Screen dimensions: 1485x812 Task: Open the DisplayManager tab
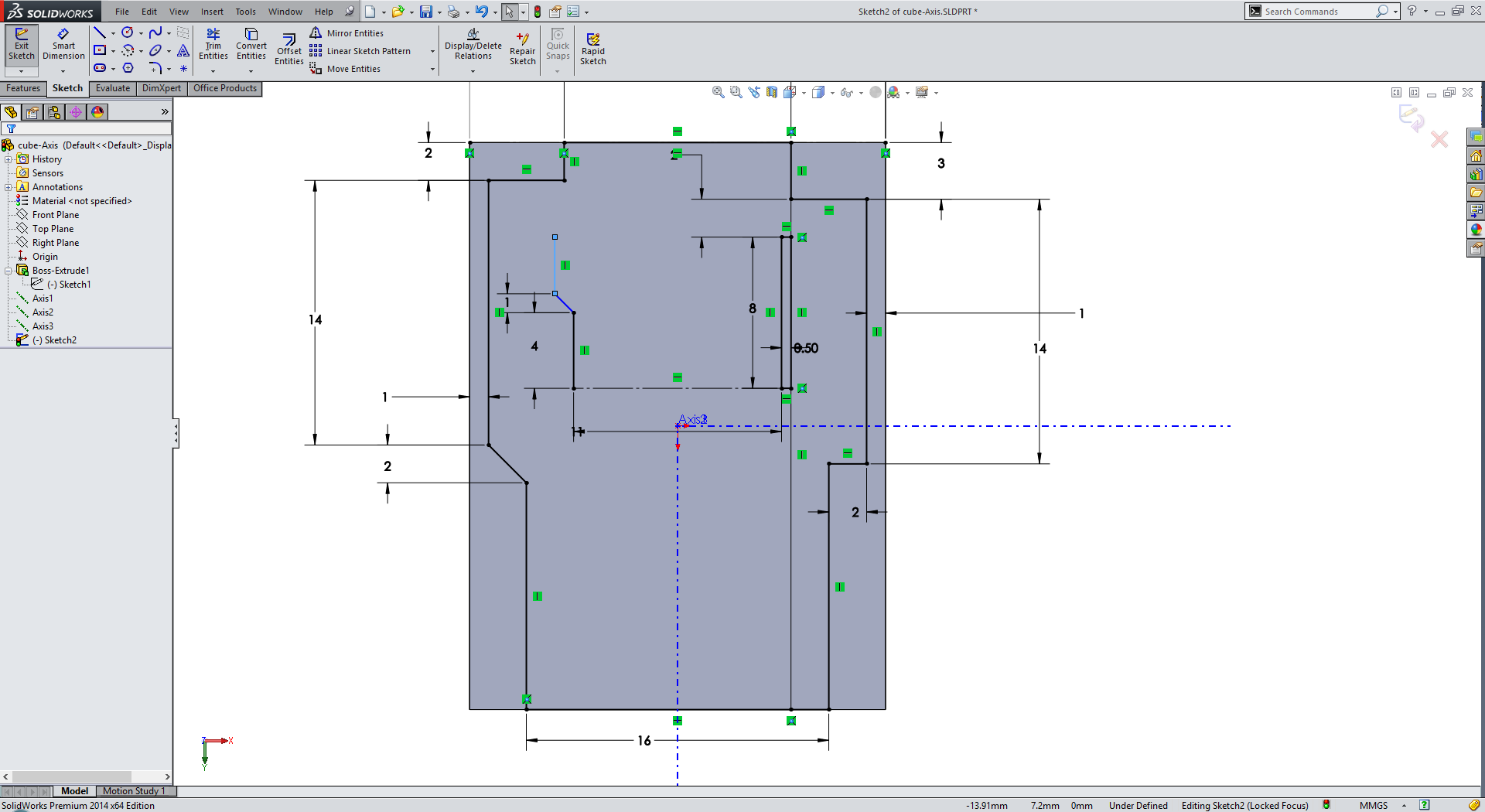97,112
